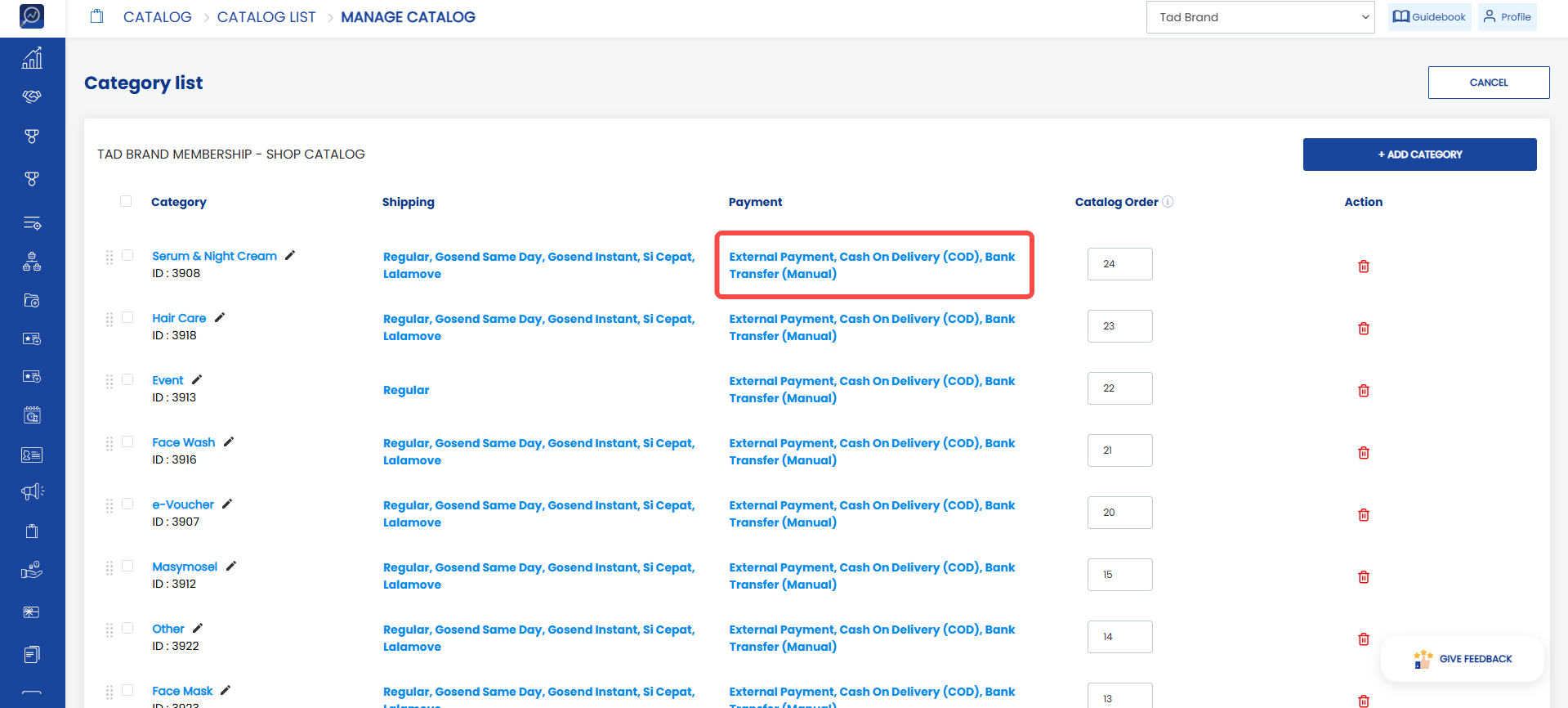Tick the e-Voucher checkbox
This screenshot has width=1568, height=708.
tap(127, 504)
